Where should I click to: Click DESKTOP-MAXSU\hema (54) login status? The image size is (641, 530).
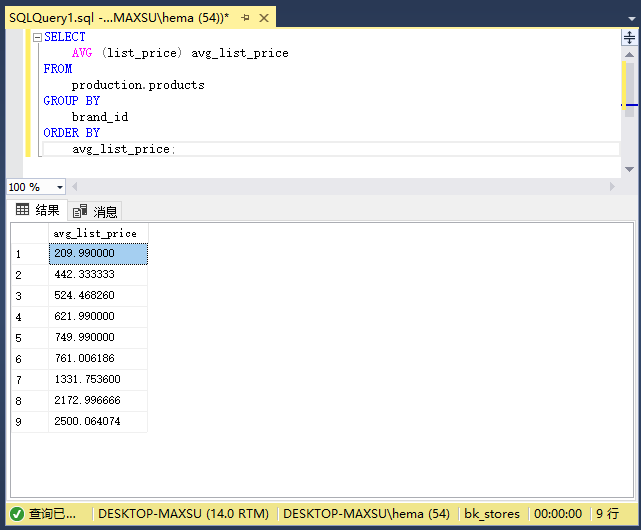click(366, 514)
